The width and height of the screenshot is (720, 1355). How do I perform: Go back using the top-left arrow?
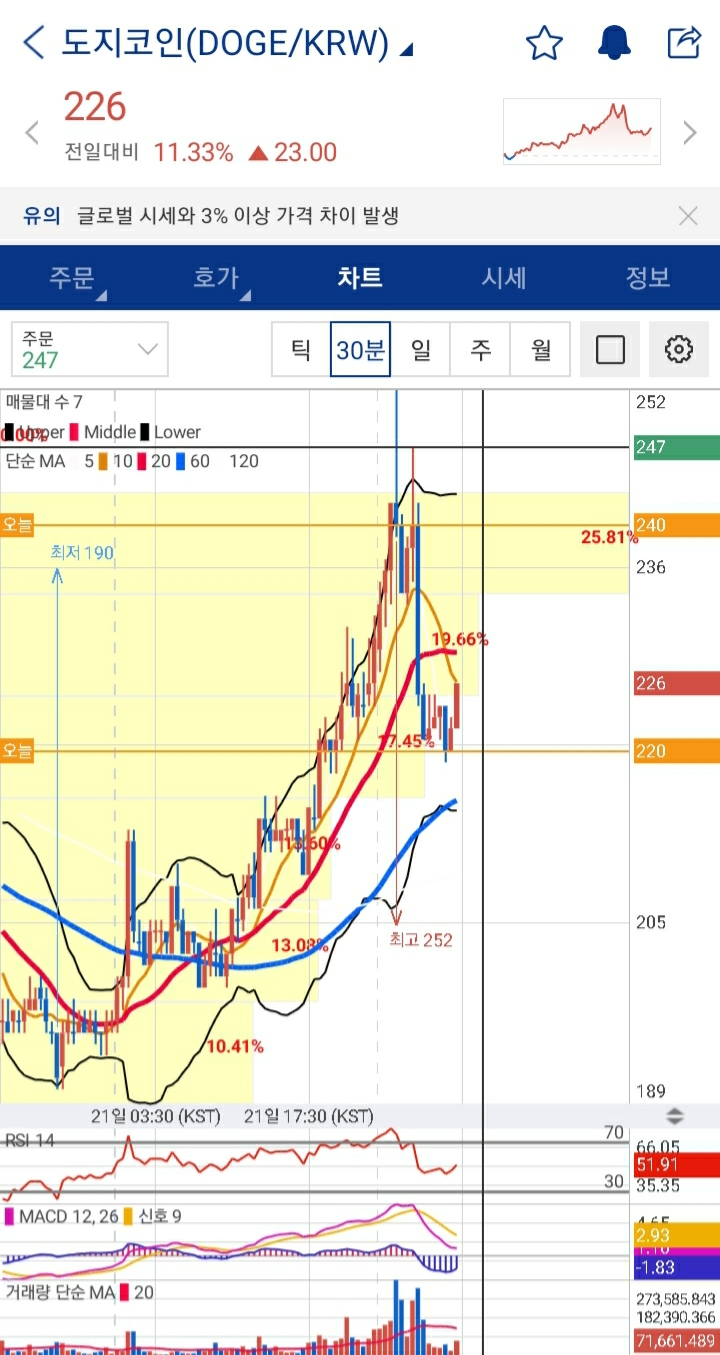[x=34, y=43]
